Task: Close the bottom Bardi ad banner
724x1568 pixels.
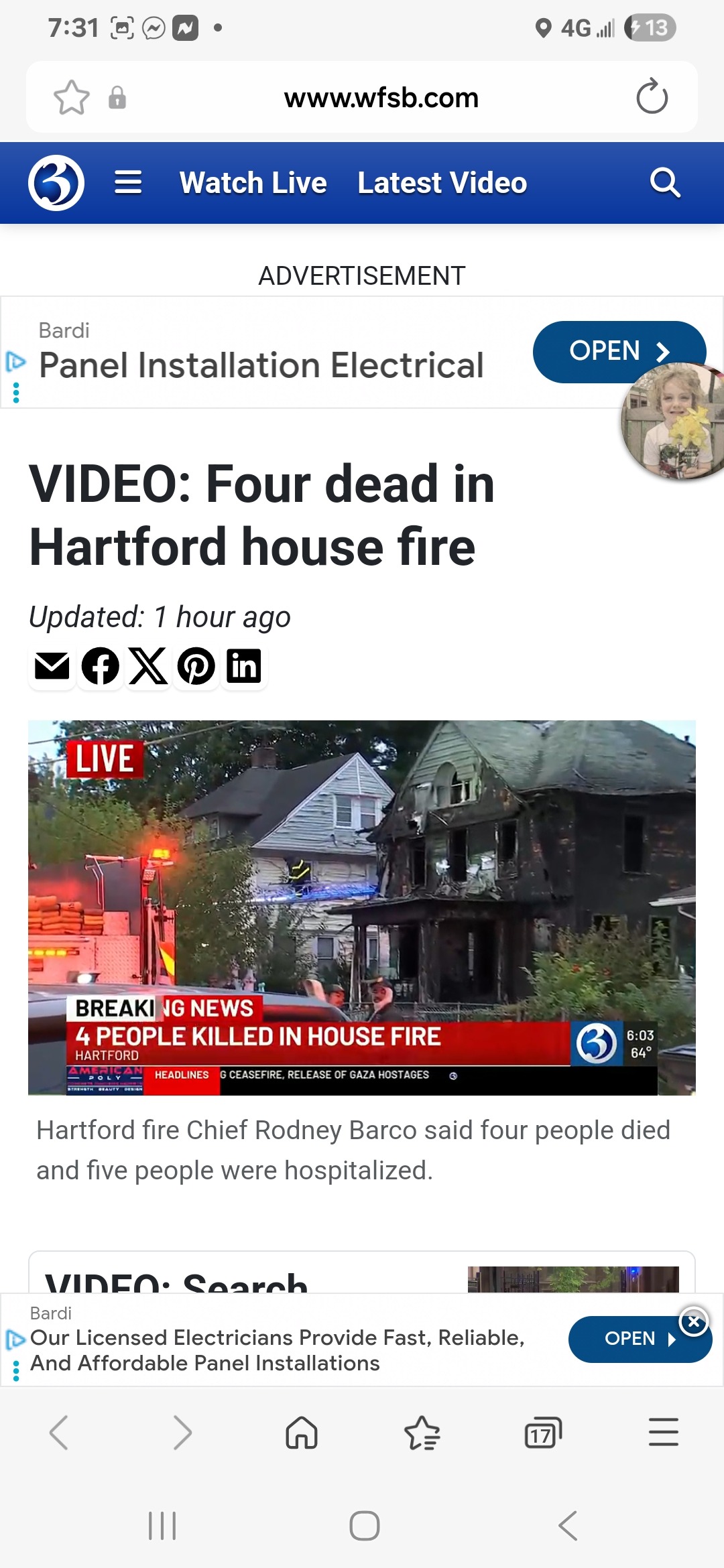Action: pyautogui.click(x=694, y=1322)
